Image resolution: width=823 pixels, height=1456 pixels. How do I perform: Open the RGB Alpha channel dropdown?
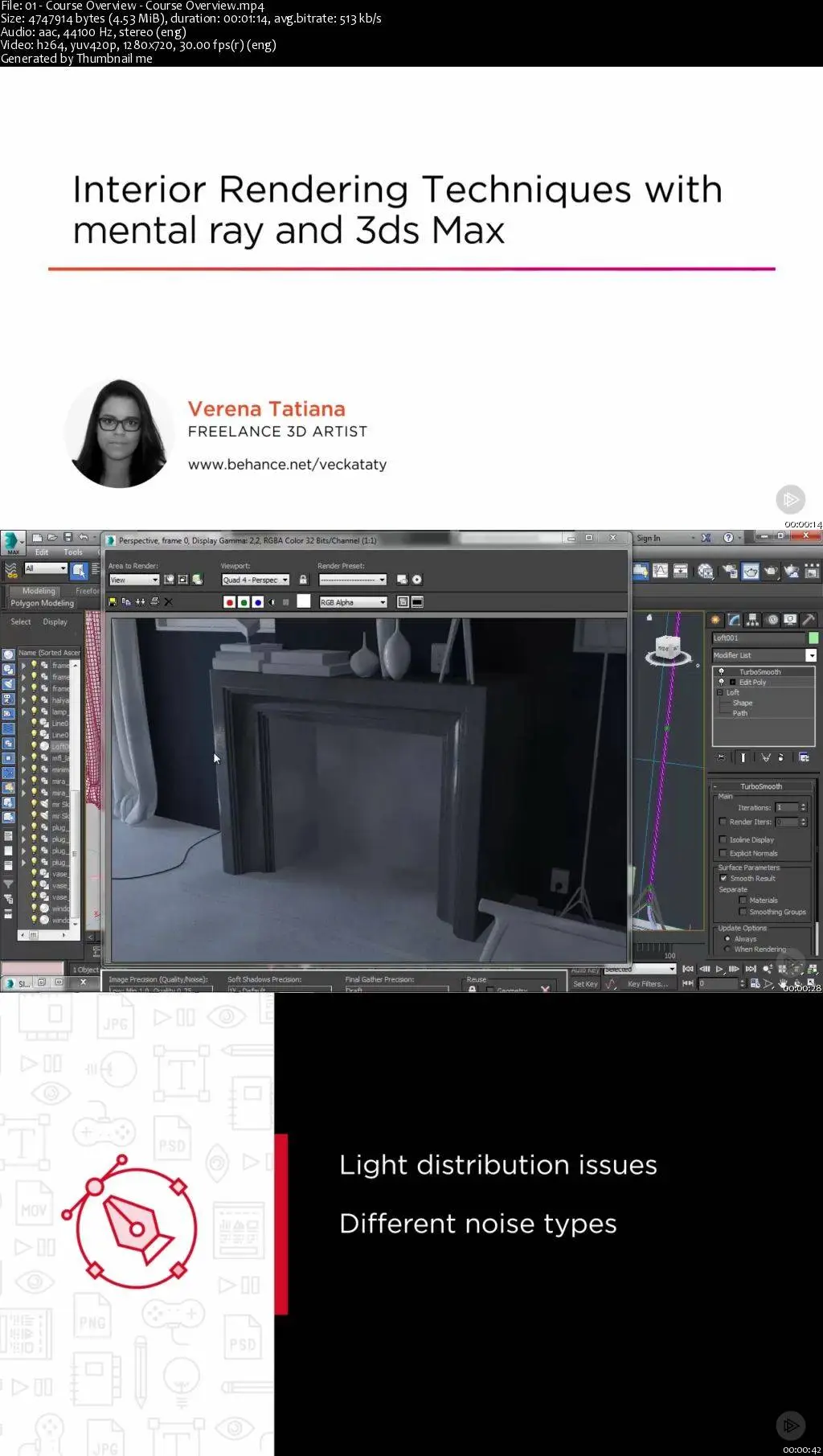pos(353,602)
